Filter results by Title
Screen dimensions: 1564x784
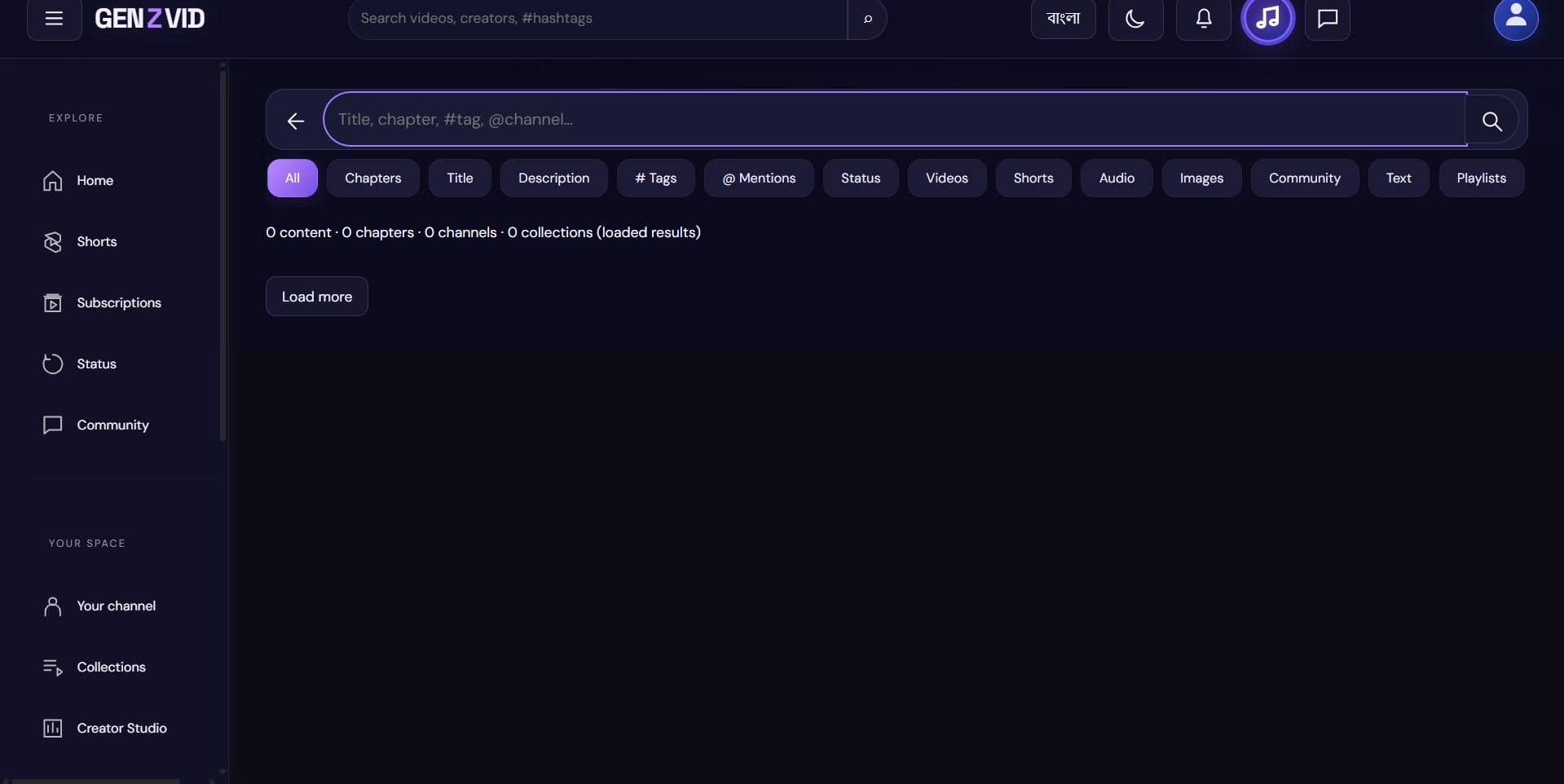coord(460,178)
